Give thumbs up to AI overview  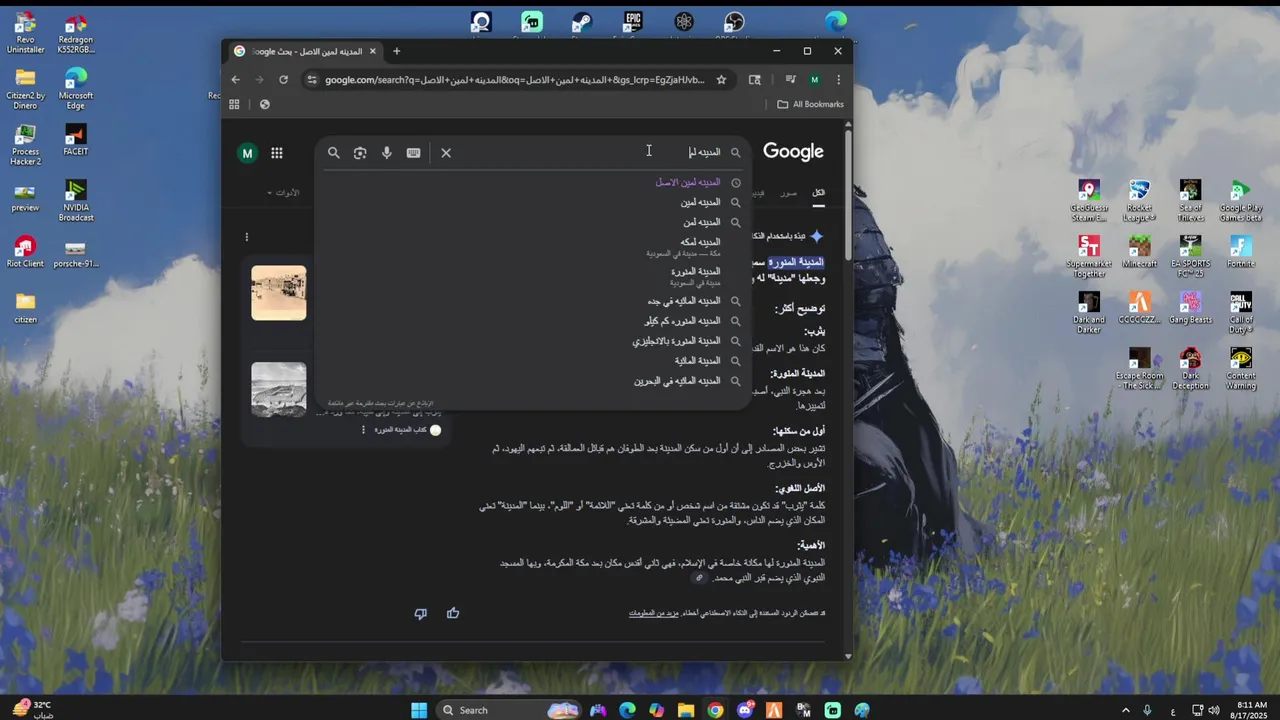pos(453,613)
